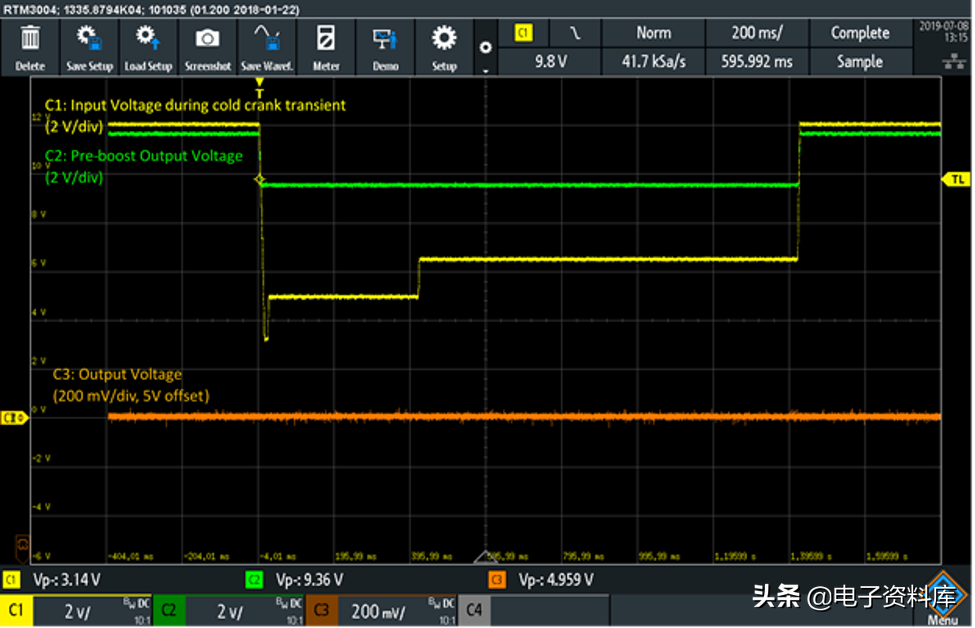This screenshot has width=975, height=628.
Task: Click the C3 channel marker on the left edge
Action: 22,547
